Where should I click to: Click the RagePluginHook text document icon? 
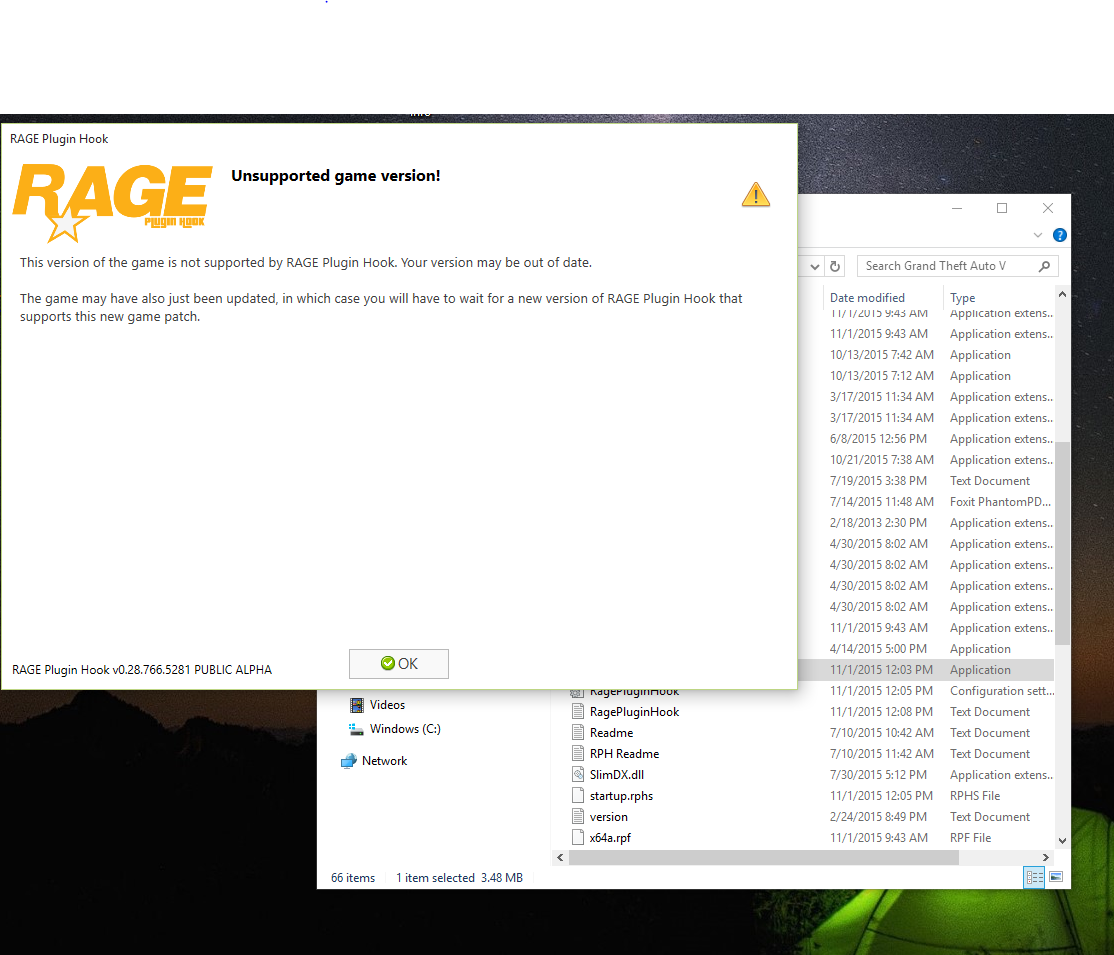point(578,711)
